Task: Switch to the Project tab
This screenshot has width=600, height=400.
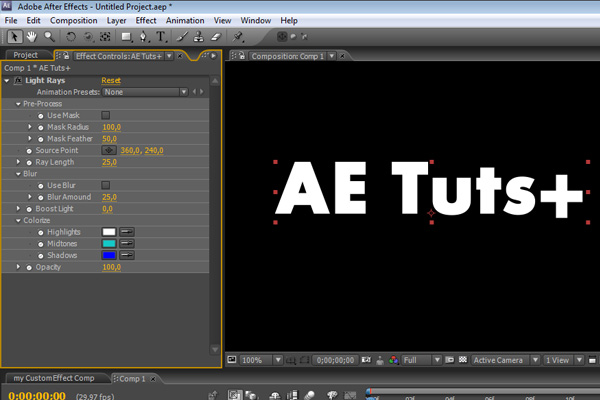Action: [25, 55]
